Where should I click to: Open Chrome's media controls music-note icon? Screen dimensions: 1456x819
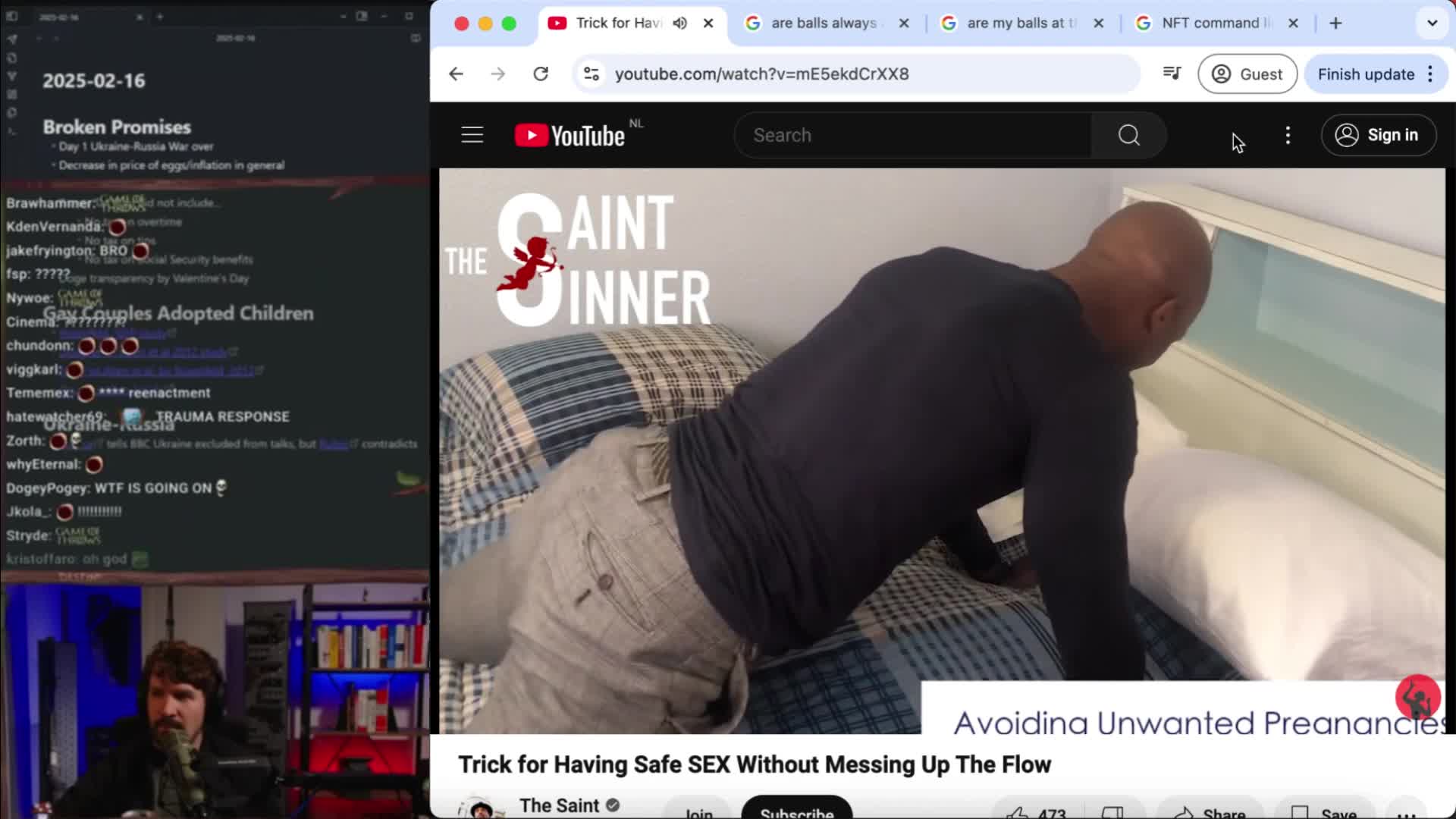pos(1172,74)
